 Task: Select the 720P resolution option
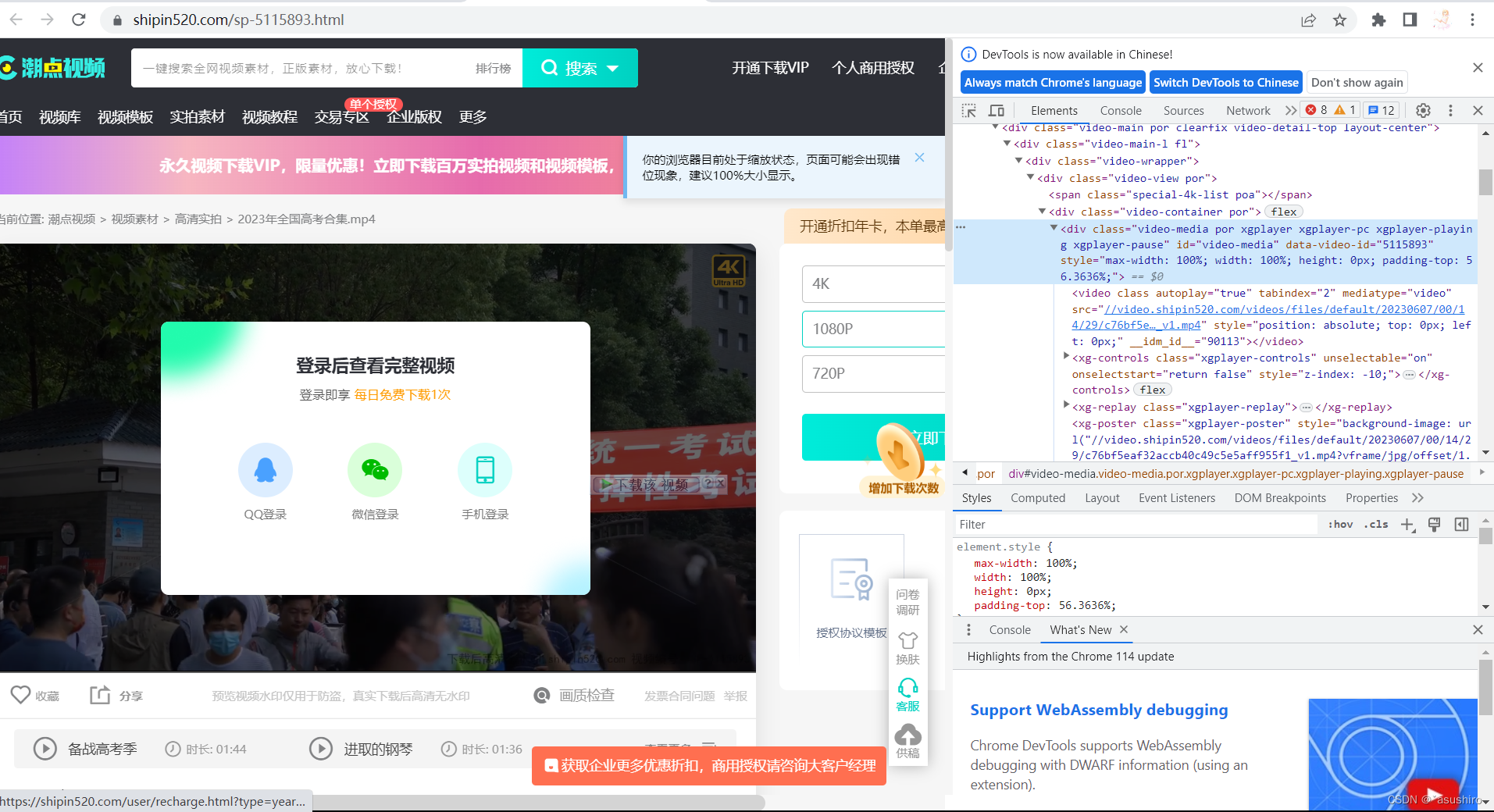click(x=873, y=373)
